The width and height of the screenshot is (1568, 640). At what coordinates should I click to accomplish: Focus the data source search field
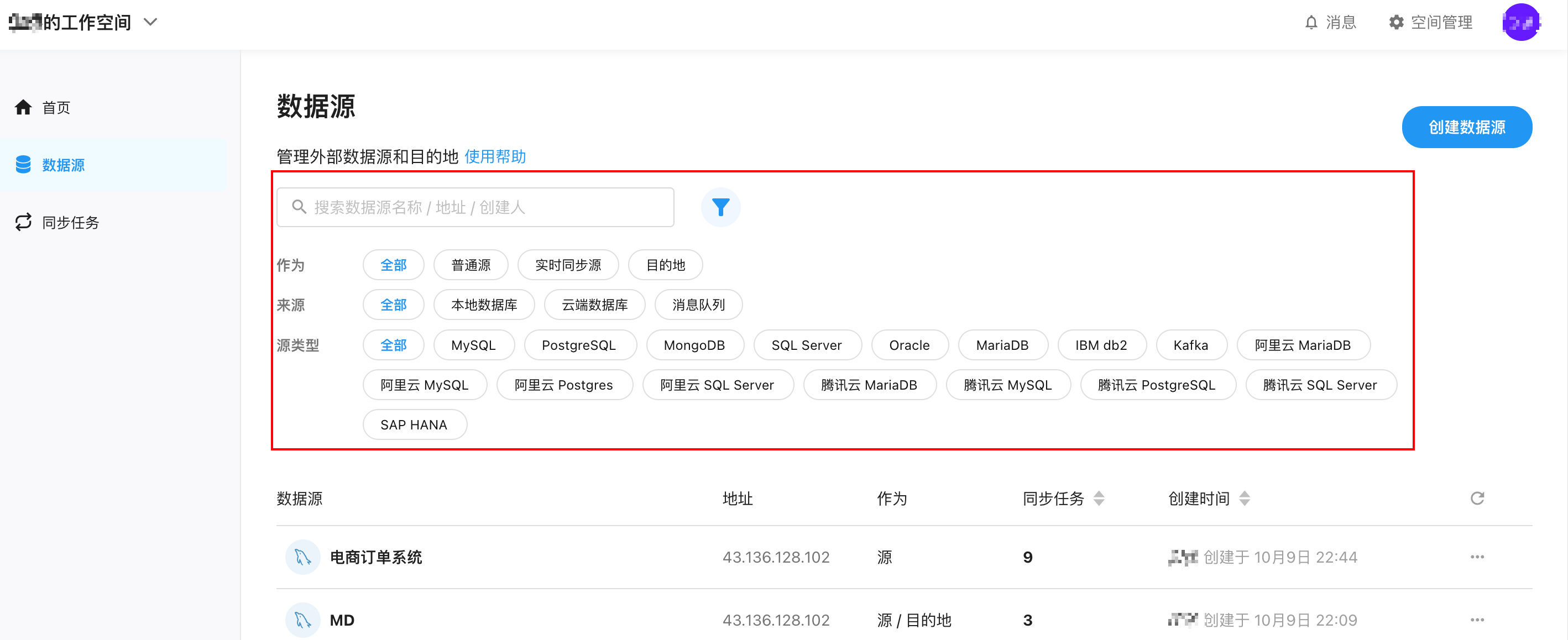(x=475, y=207)
